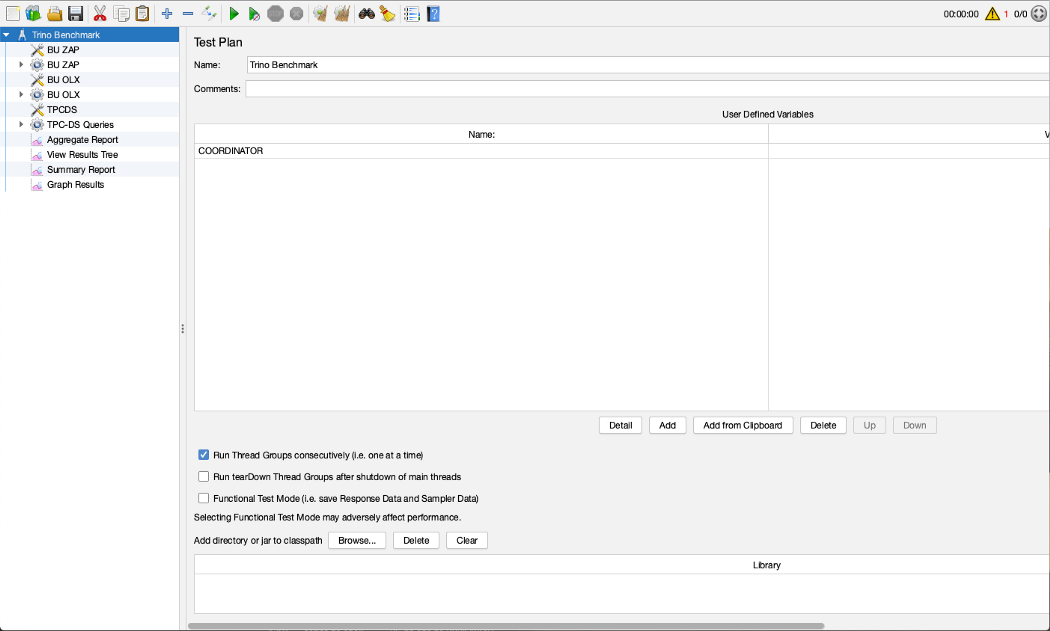Toggle Run Thread Groups consecutively checkbox
Image resolution: width=1050 pixels, height=631 pixels.
(204, 455)
